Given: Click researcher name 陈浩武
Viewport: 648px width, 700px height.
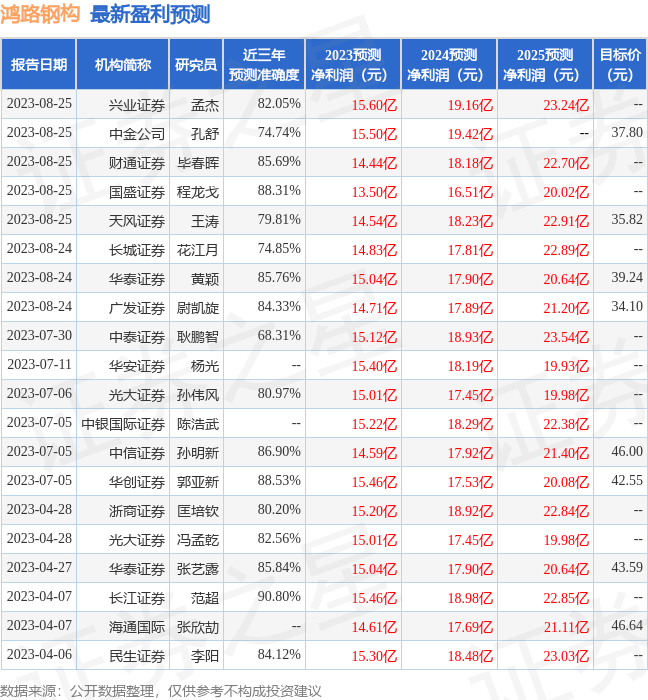Looking at the screenshot, I should tap(198, 424).
